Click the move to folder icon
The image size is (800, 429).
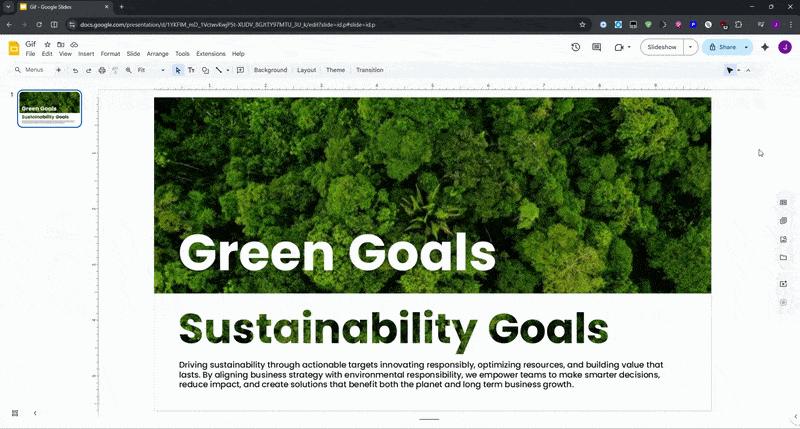tap(61, 44)
